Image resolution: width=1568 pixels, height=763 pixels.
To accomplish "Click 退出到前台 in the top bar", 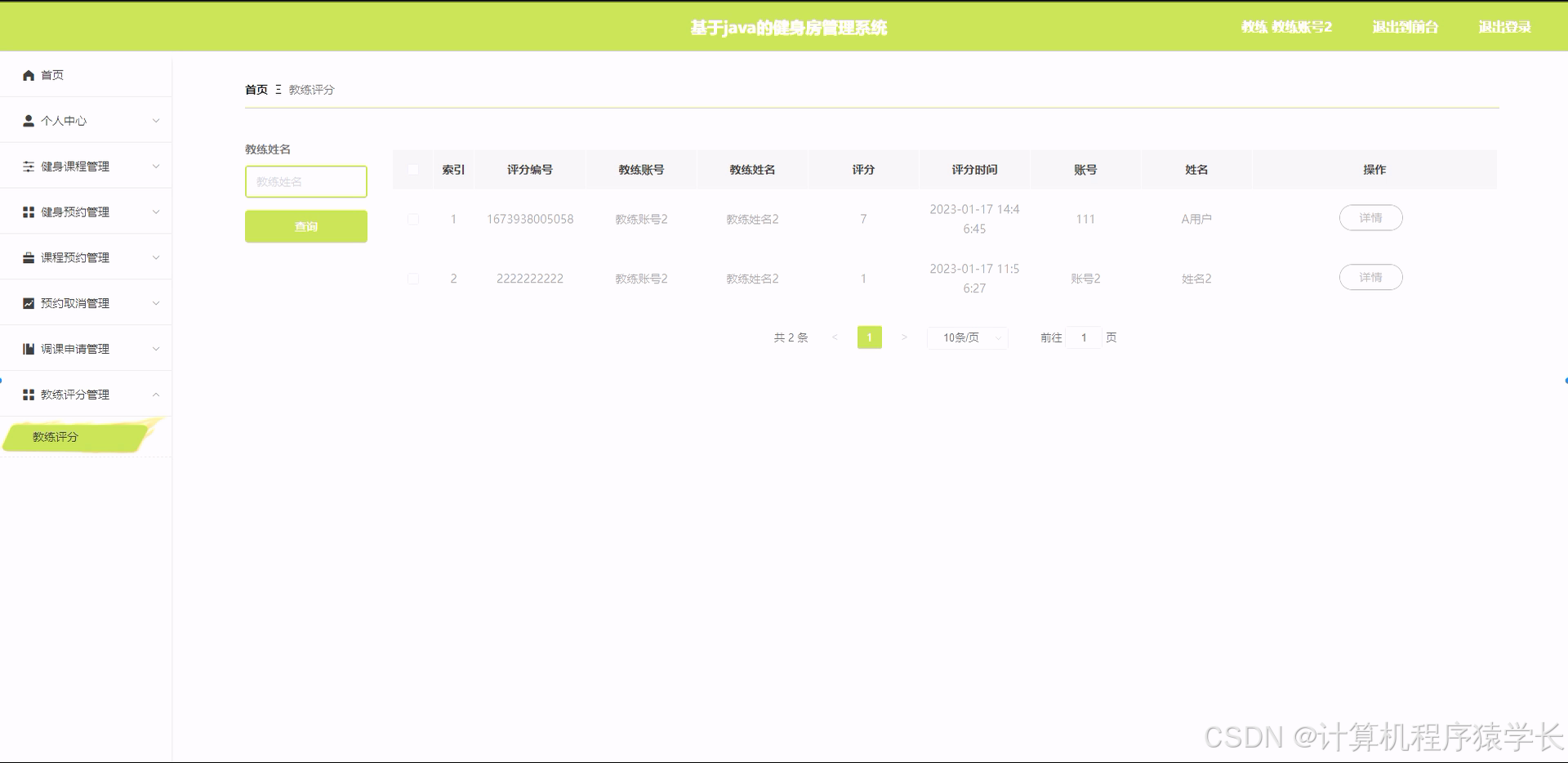I will point(1405,26).
